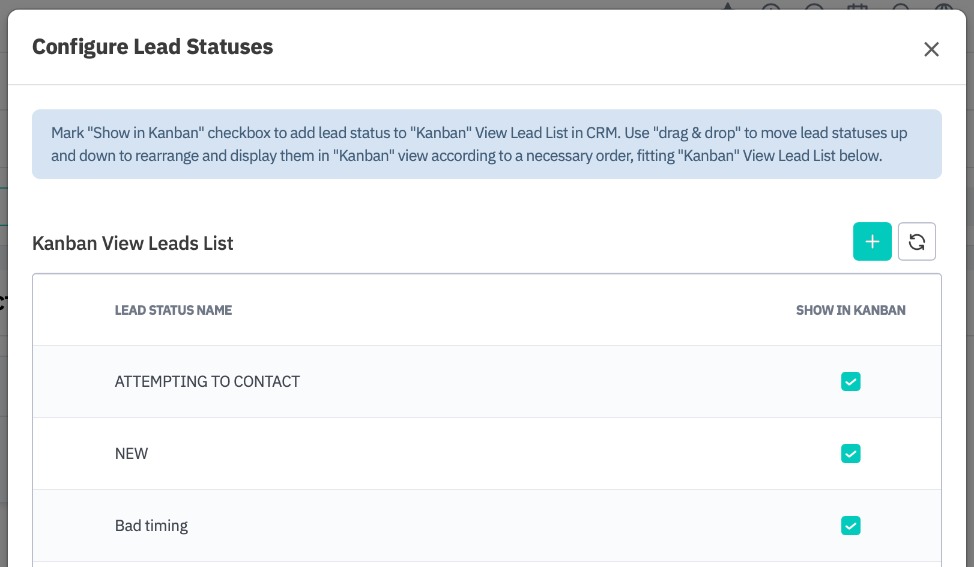
Task: Toggle the NEW status Kanban checkbox
Action: [x=850, y=454]
